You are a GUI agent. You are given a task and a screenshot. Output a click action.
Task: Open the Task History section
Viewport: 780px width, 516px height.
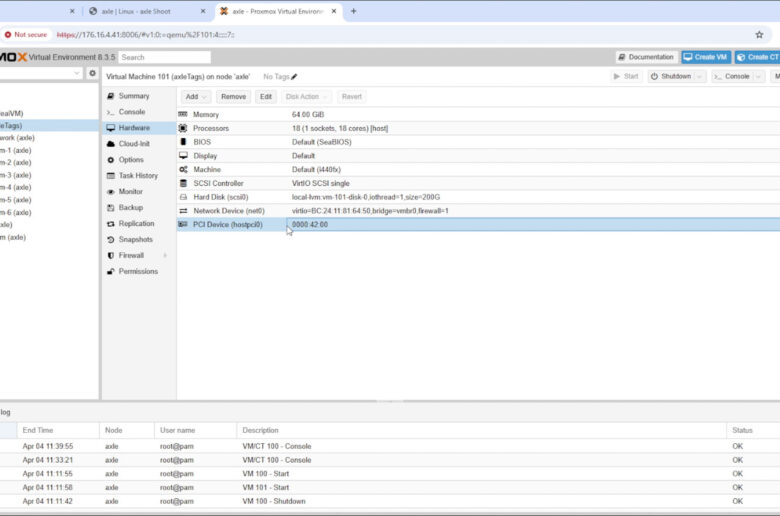139,176
